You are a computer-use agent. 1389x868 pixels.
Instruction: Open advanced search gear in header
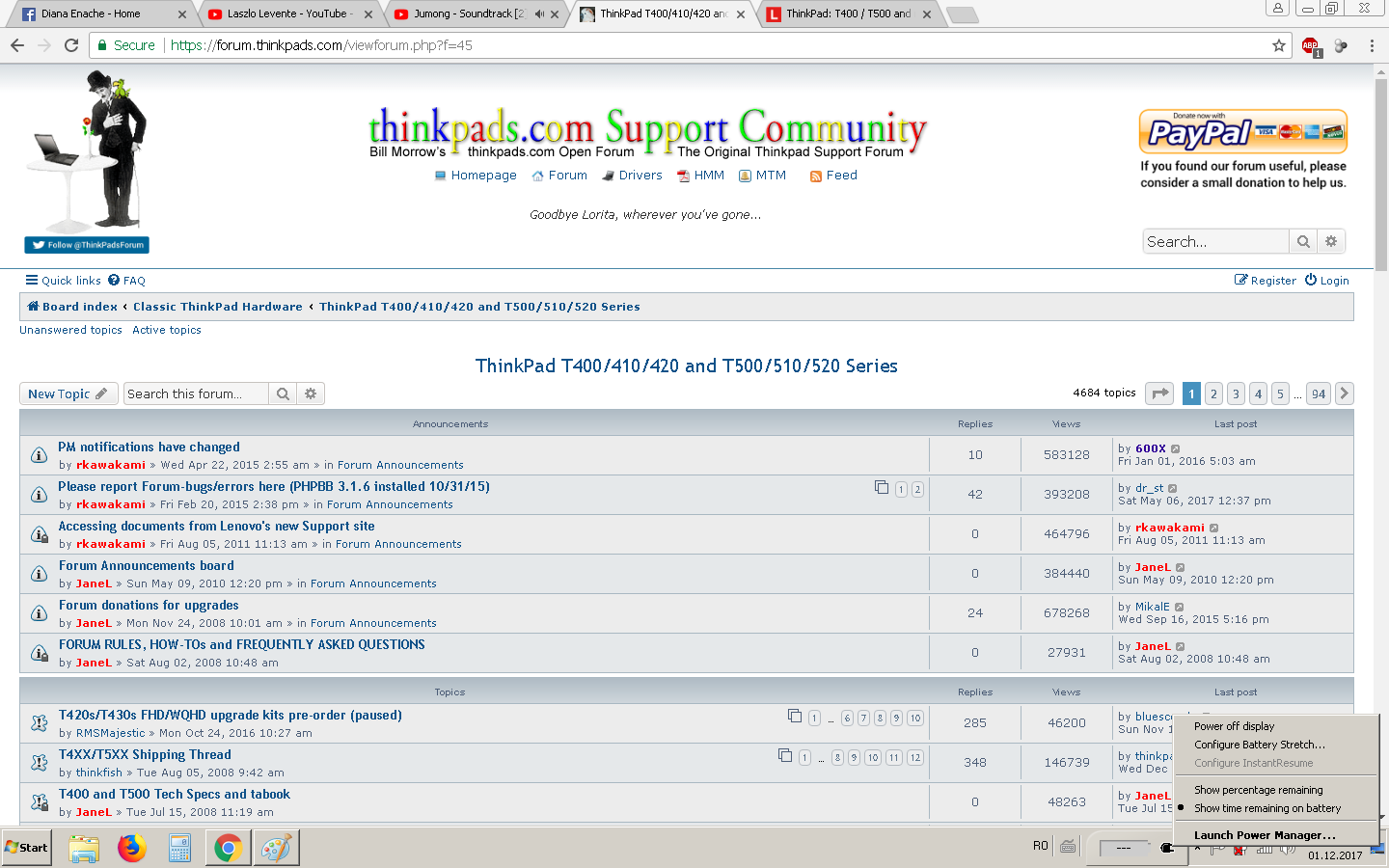click(1331, 241)
